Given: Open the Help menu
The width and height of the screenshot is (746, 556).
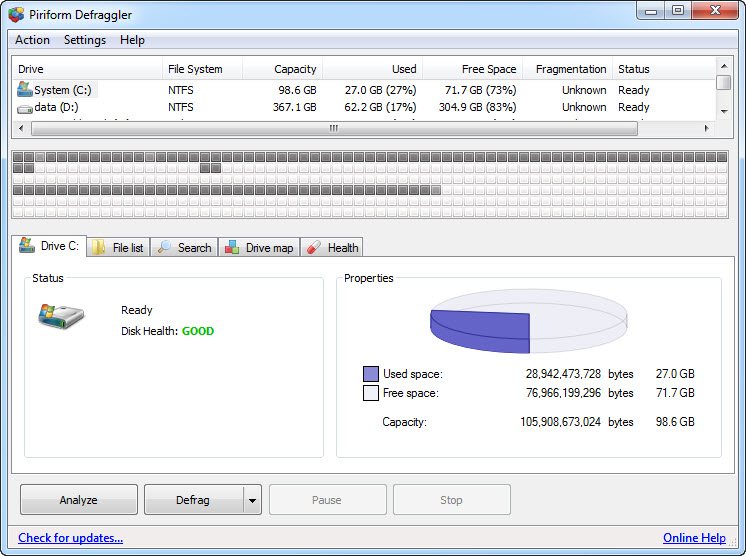Looking at the screenshot, I should [x=132, y=40].
